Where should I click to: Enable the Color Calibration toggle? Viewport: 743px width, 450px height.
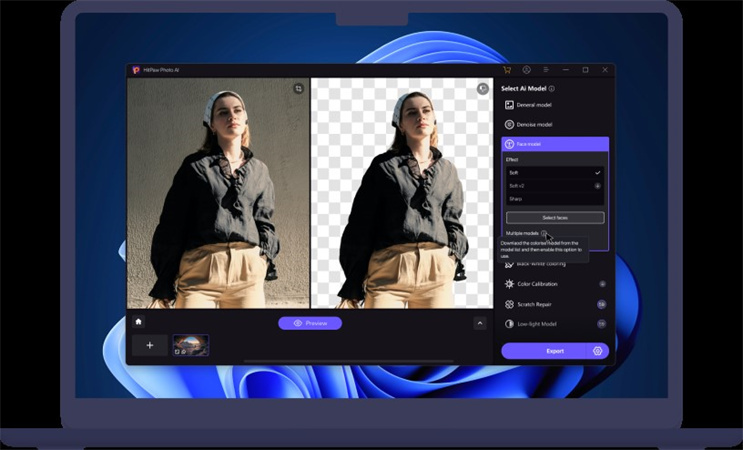coord(602,284)
